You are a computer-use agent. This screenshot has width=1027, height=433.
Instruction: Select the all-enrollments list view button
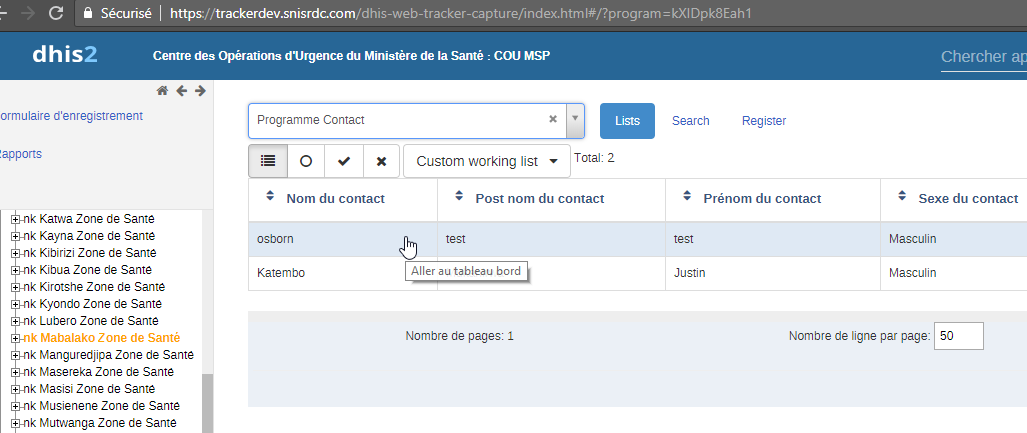click(x=268, y=160)
